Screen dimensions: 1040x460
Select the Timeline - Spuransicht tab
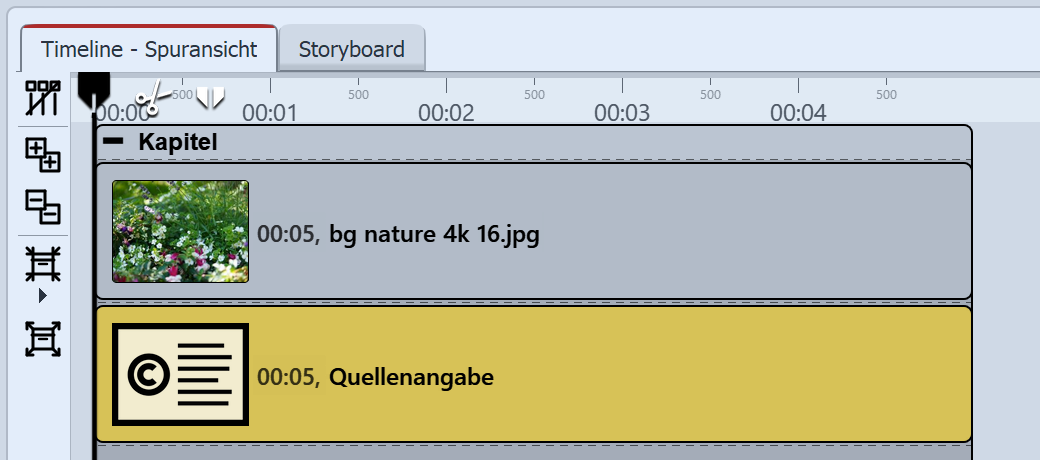click(149, 49)
